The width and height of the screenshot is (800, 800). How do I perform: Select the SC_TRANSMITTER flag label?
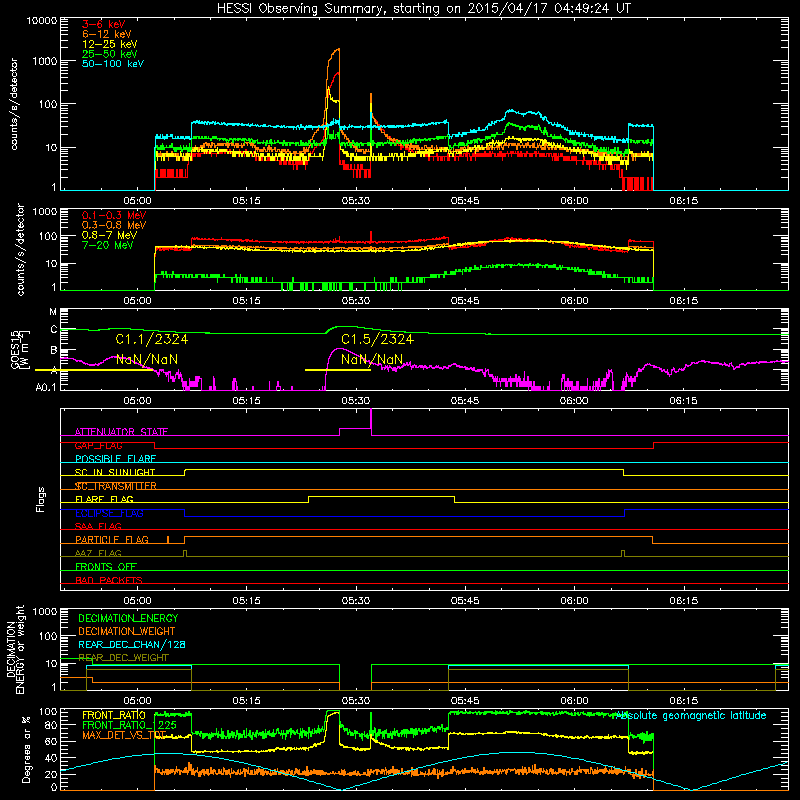pyautogui.click(x=116, y=486)
